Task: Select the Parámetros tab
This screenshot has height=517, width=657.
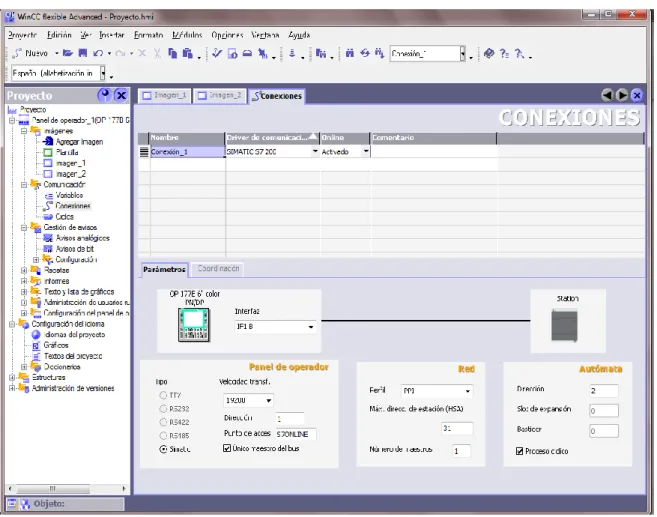Action: click(164, 269)
